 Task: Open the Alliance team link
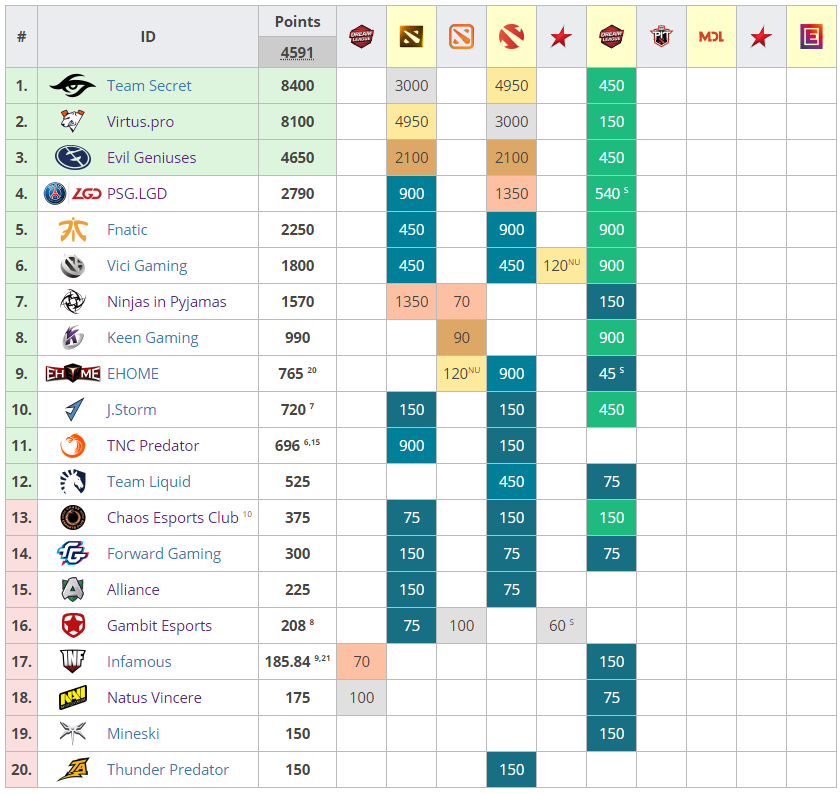pos(133,589)
